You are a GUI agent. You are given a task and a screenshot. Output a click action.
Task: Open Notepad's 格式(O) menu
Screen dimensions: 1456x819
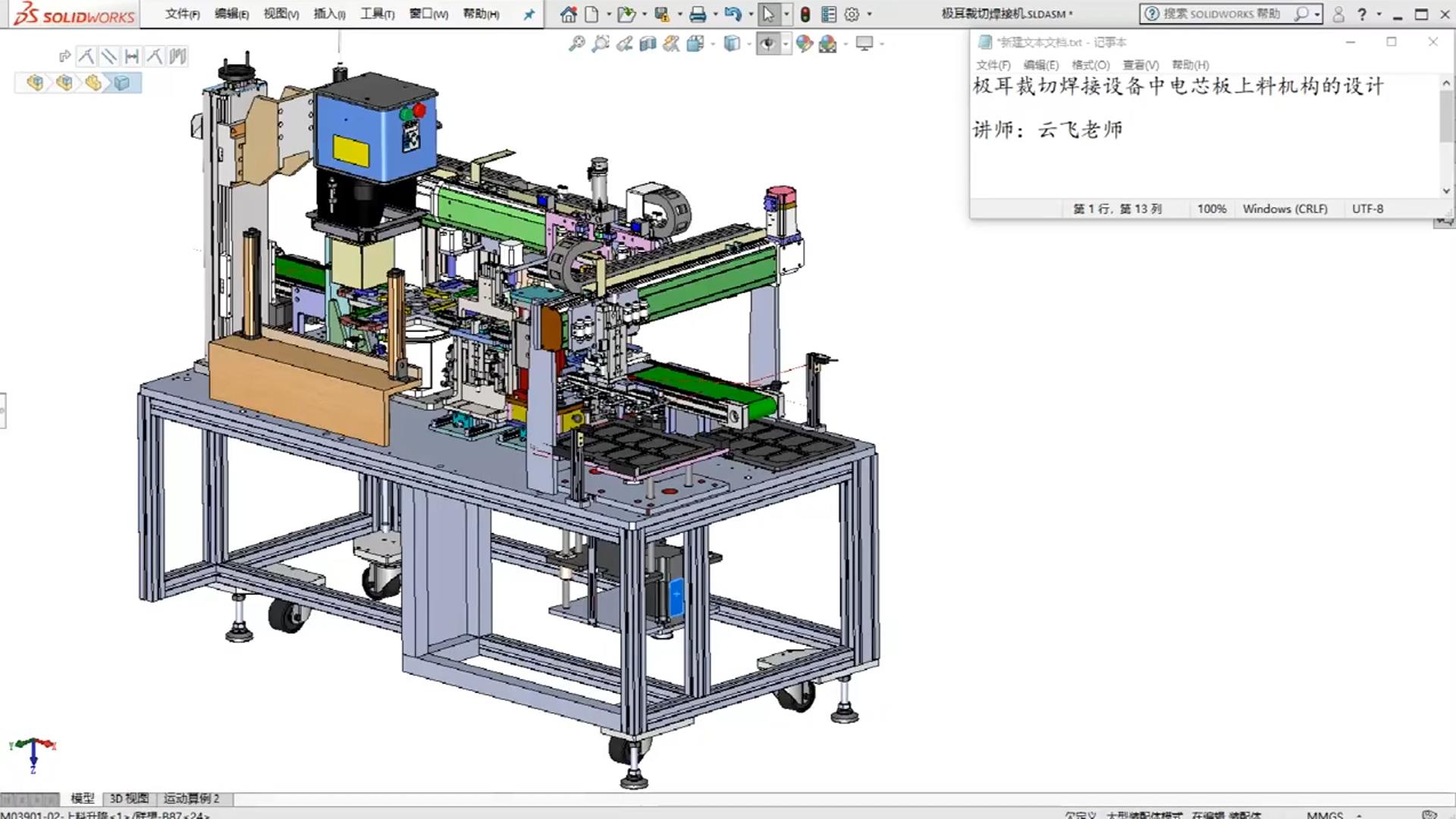[1090, 64]
